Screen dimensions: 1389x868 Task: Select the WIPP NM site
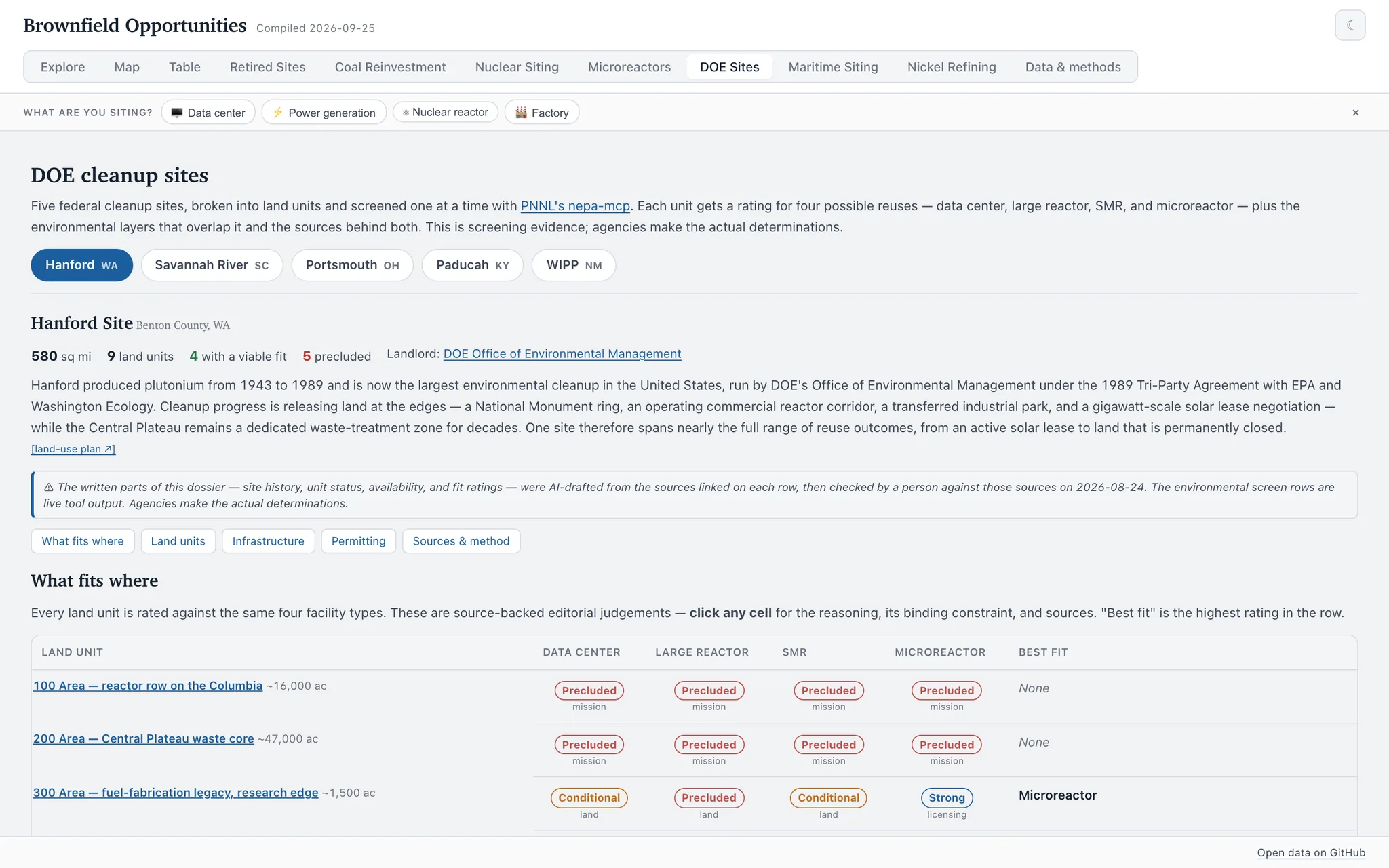tap(574, 265)
